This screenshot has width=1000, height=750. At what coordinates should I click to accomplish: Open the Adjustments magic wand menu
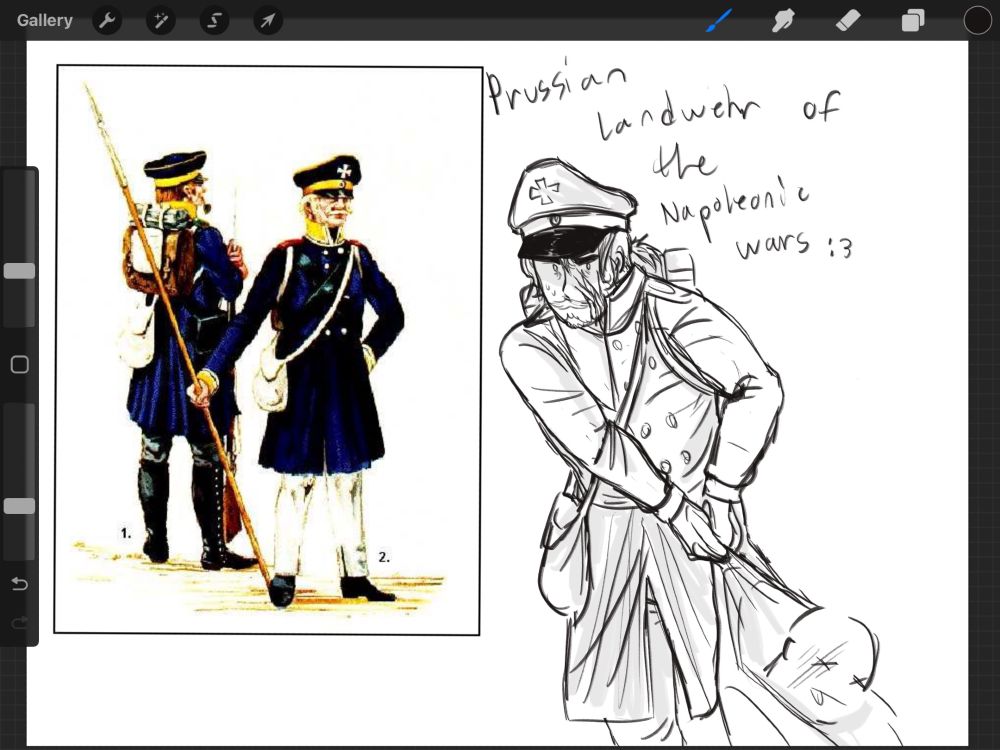pos(160,21)
